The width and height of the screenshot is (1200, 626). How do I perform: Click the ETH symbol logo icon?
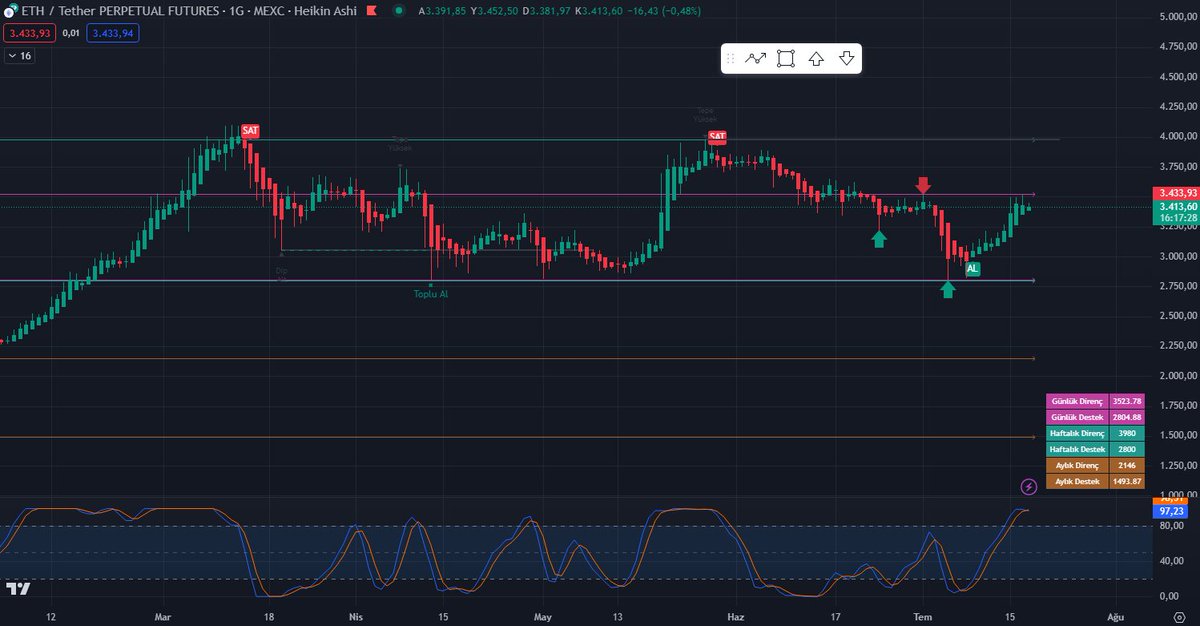point(9,10)
